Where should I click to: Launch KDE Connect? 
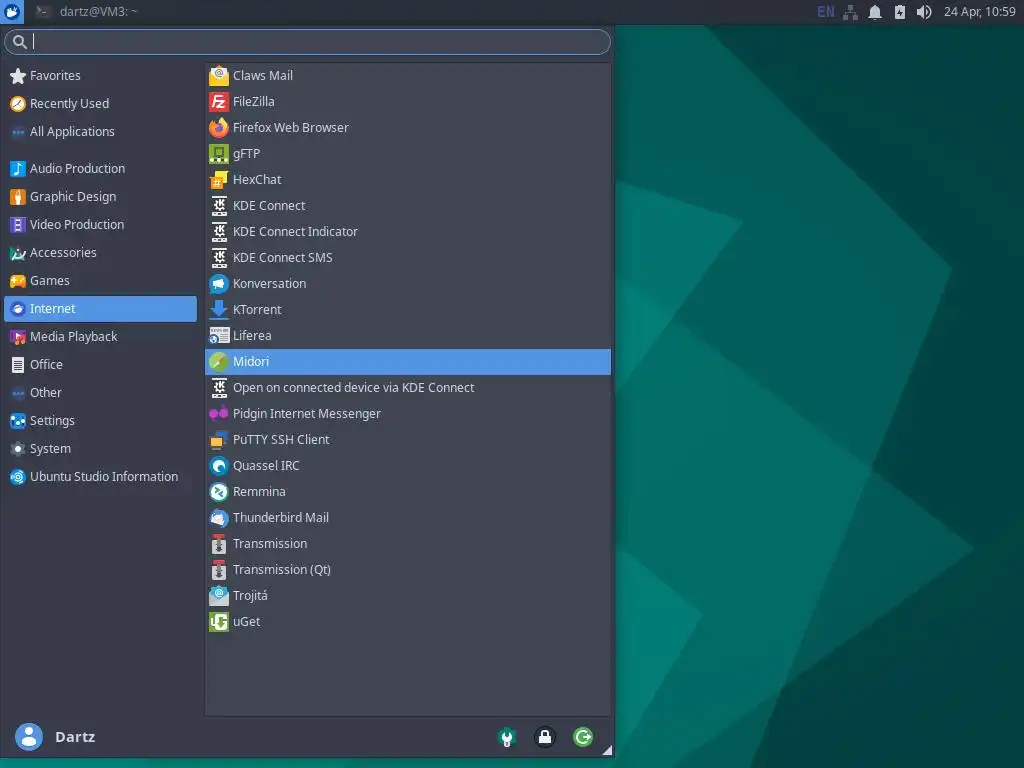408,206
